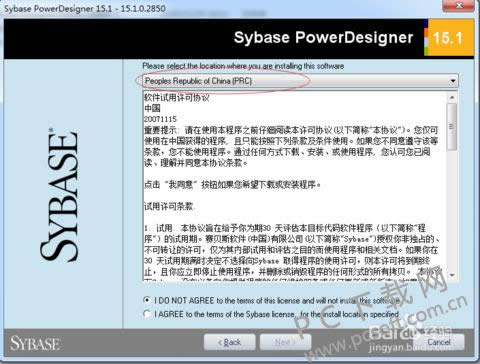Click the 点击 "我同意" instruction line
This screenshot has height=364, width=480.
click(232, 184)
